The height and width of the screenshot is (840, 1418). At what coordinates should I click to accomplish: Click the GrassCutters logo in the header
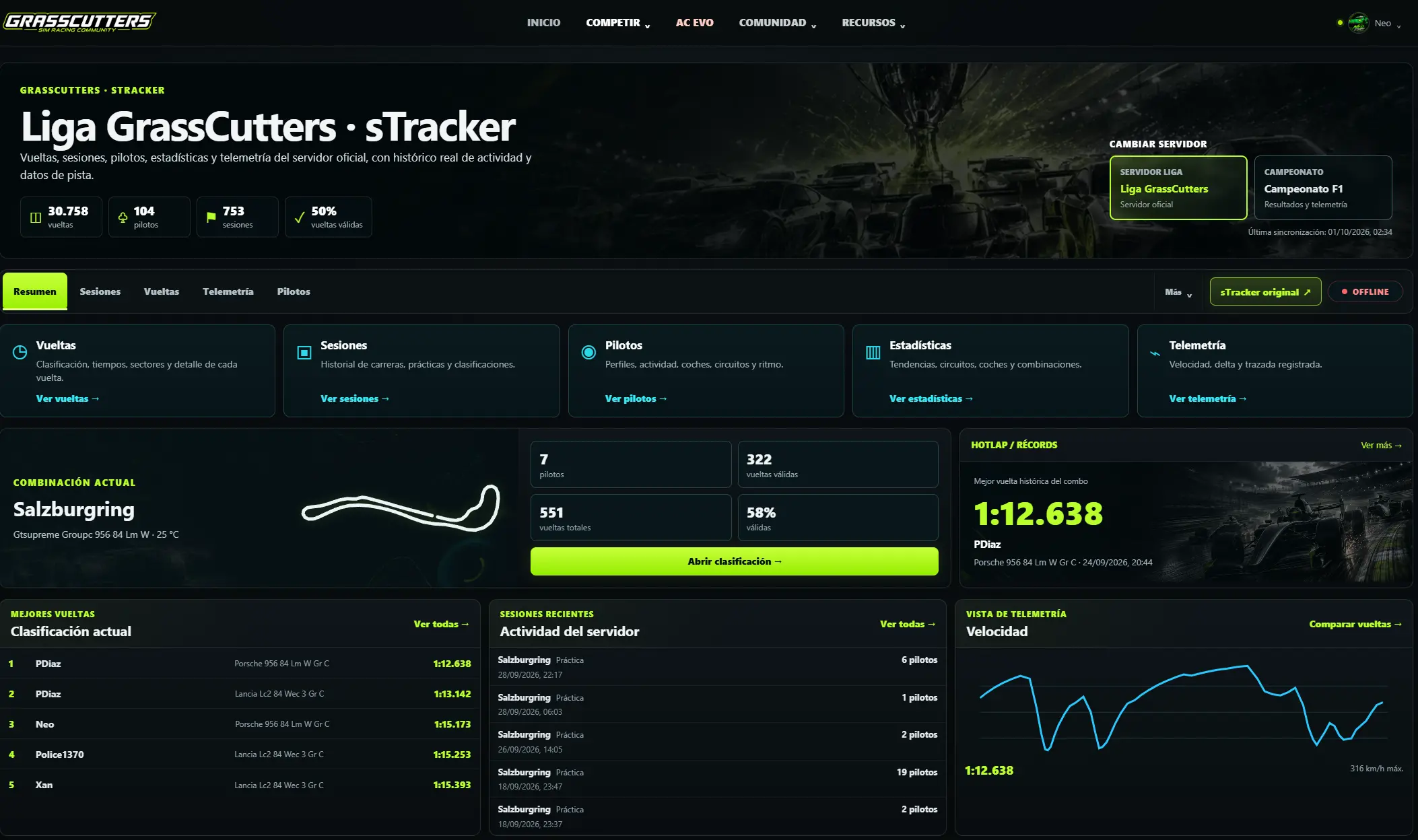point(79,22)
